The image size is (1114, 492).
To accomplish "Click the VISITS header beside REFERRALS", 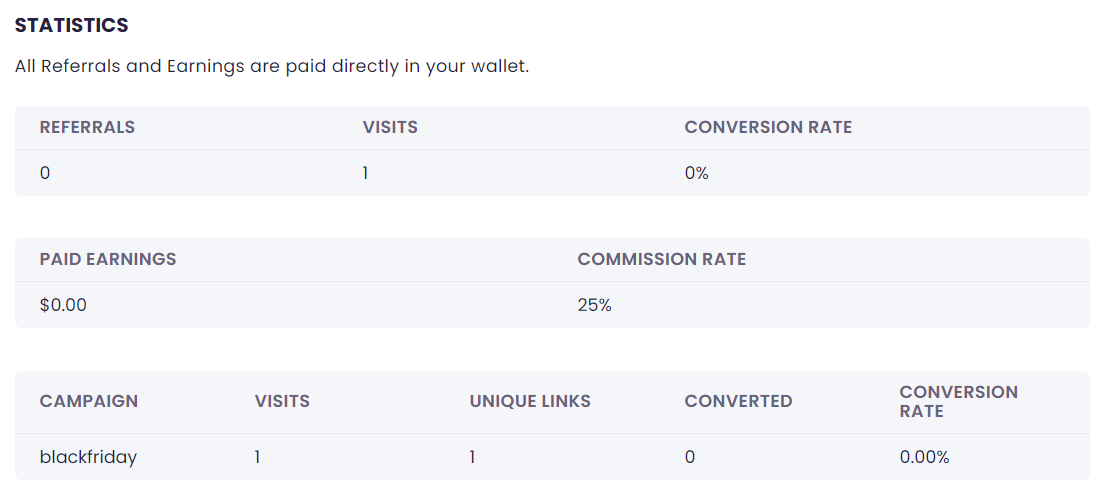I will click(x=390, y=127).
